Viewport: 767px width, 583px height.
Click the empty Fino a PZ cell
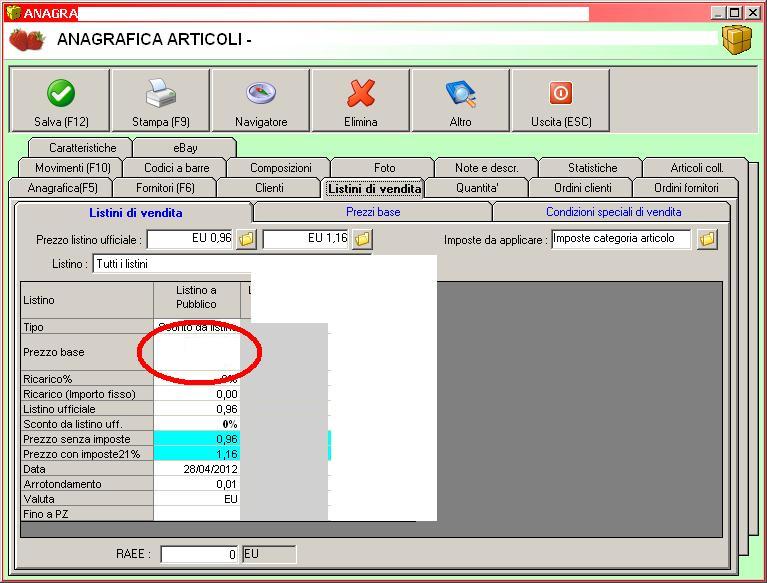pos(197,514)
